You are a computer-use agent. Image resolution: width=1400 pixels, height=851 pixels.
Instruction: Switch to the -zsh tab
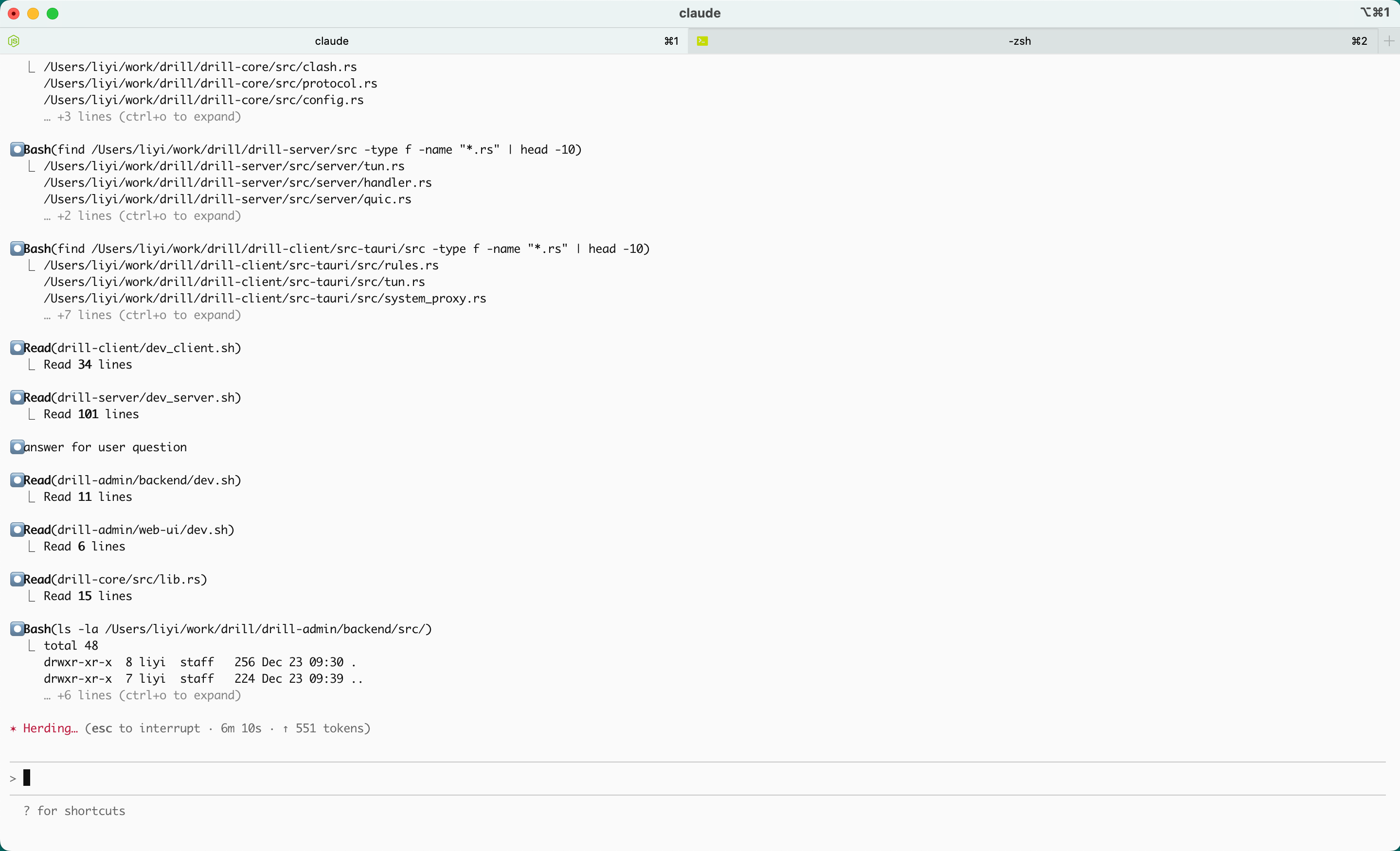click(x=1019, y=41)
